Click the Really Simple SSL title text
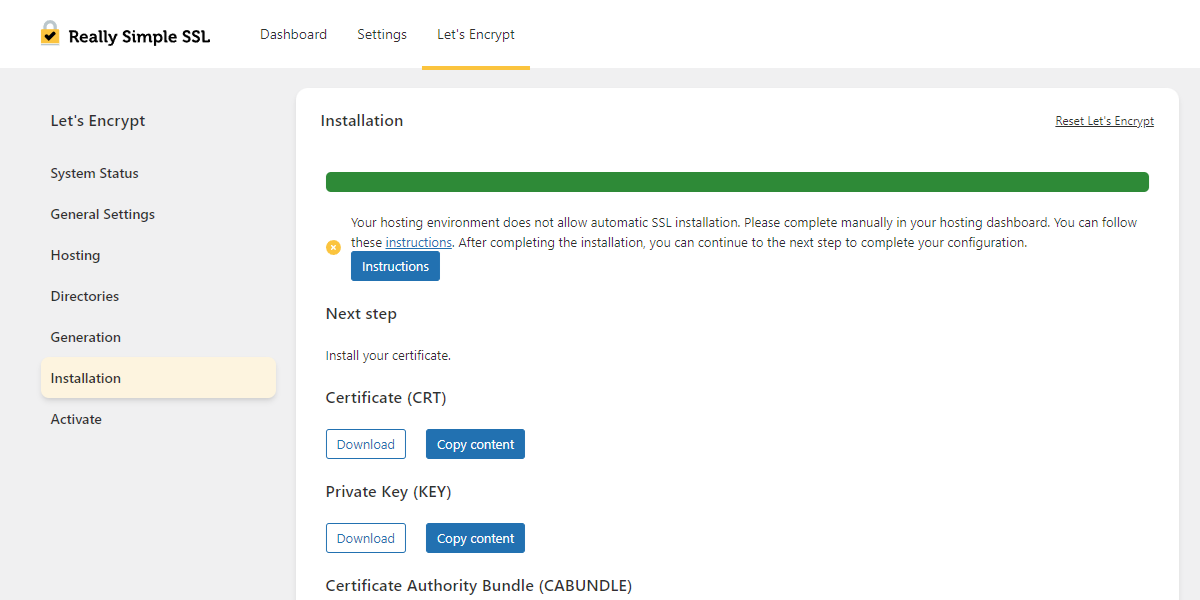 (139, 37)
